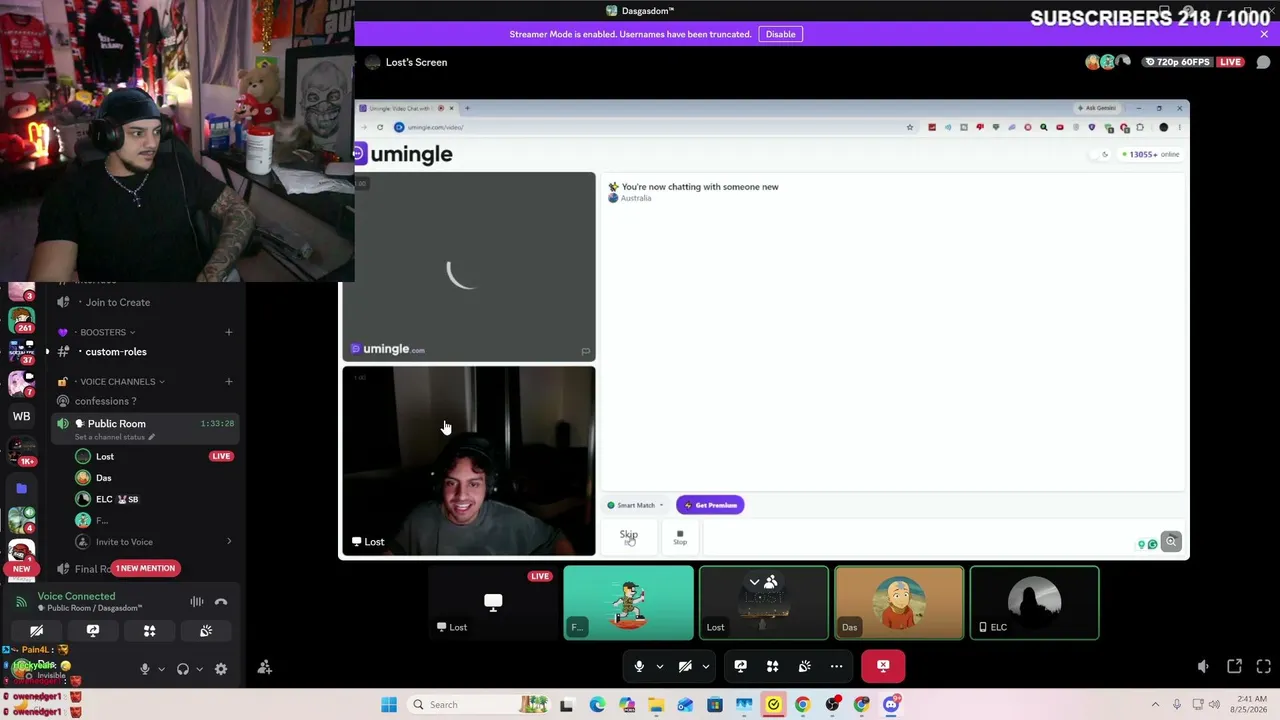Toggle noise suppression beside Voice Connected

(x=197, y=601)
